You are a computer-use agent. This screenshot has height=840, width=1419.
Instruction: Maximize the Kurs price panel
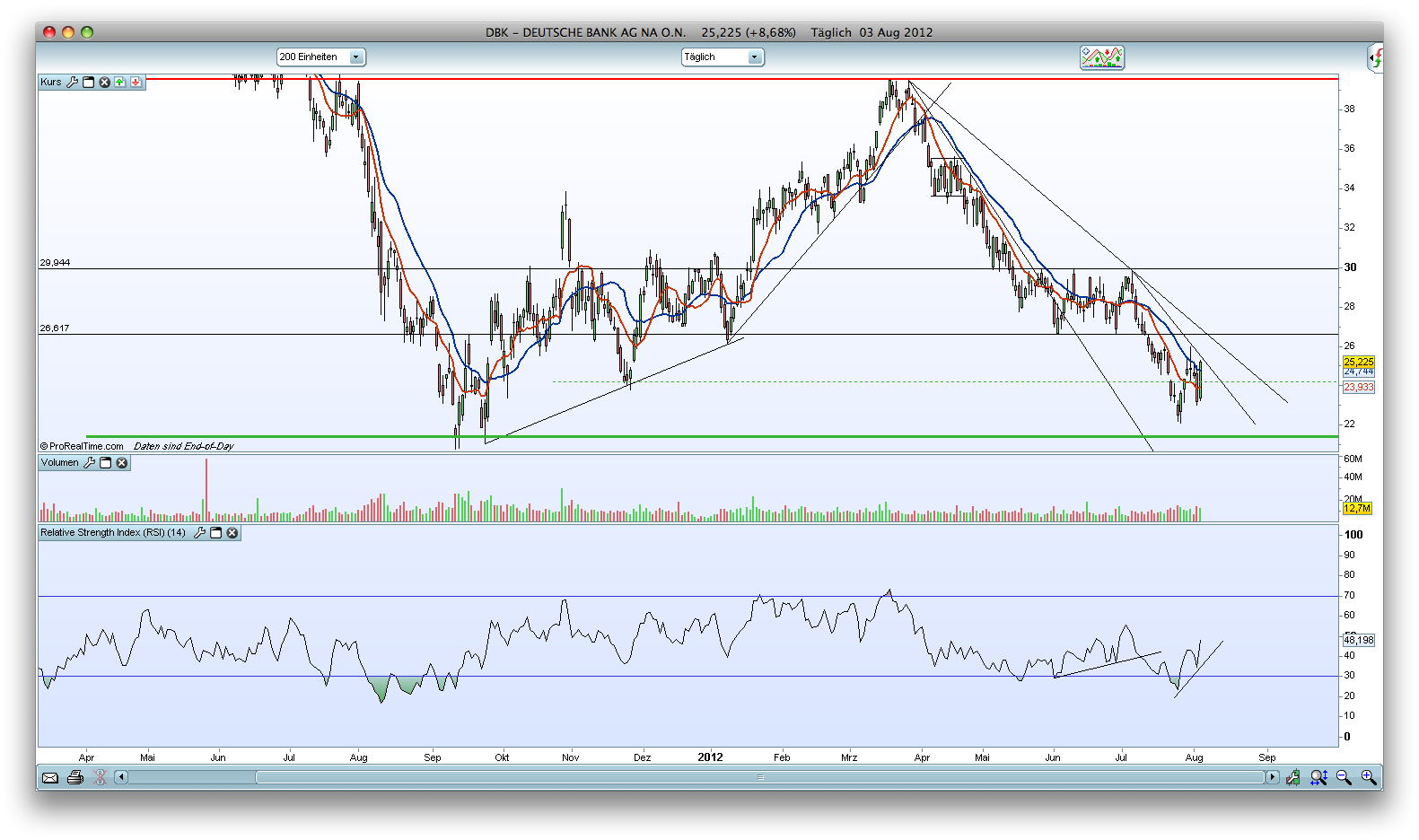(x=89, y=82)
